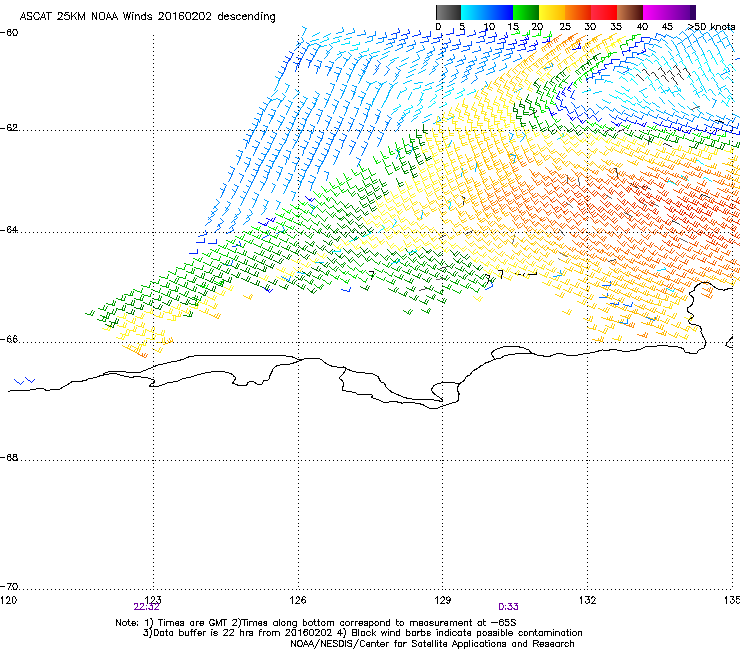Viewport: 740px width, 650px height.
Task: Click the brown 35-40 knots color segment
Action: [x=630, y=12]
